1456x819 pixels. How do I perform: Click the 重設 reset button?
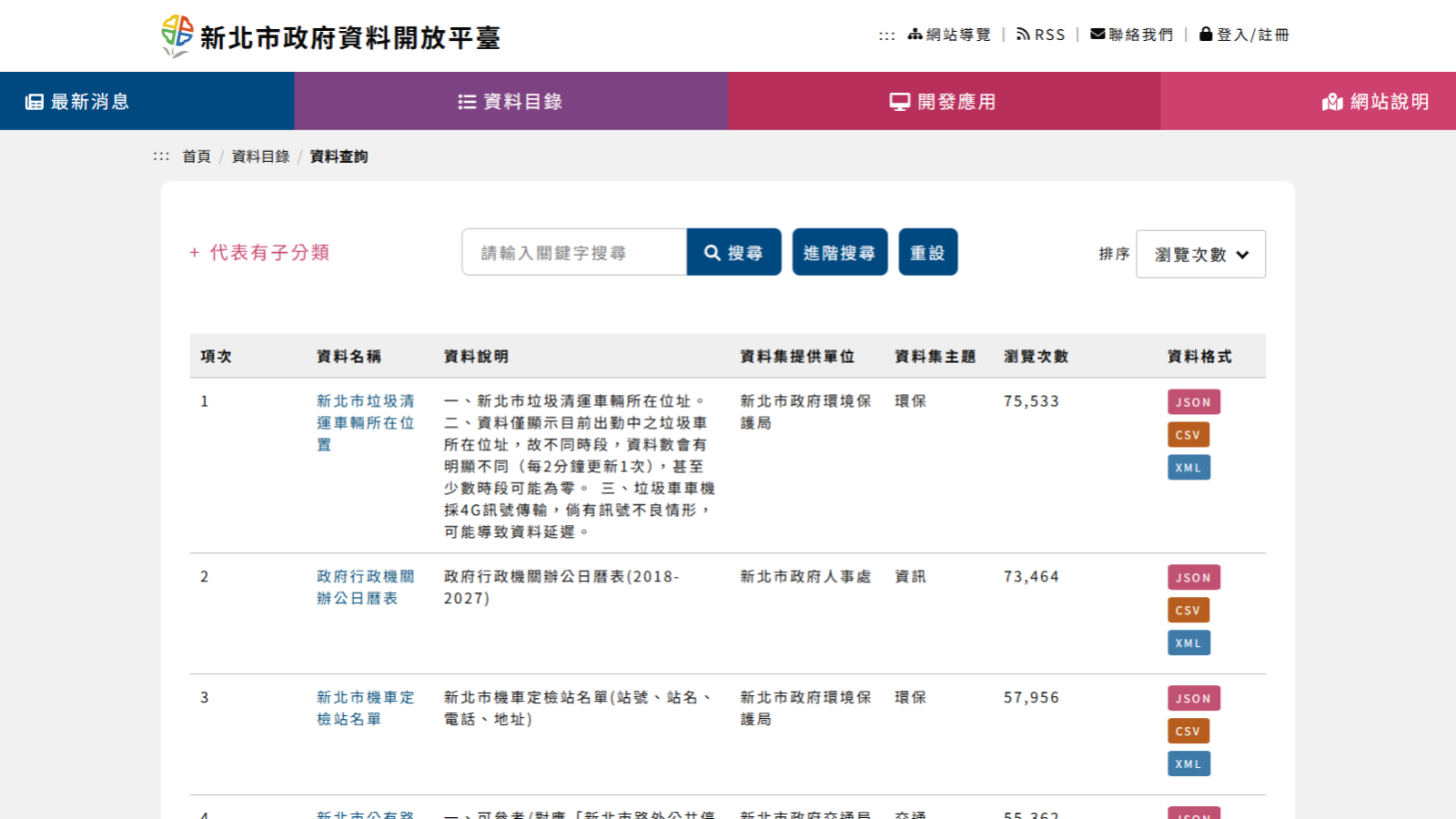pos(928,252)
